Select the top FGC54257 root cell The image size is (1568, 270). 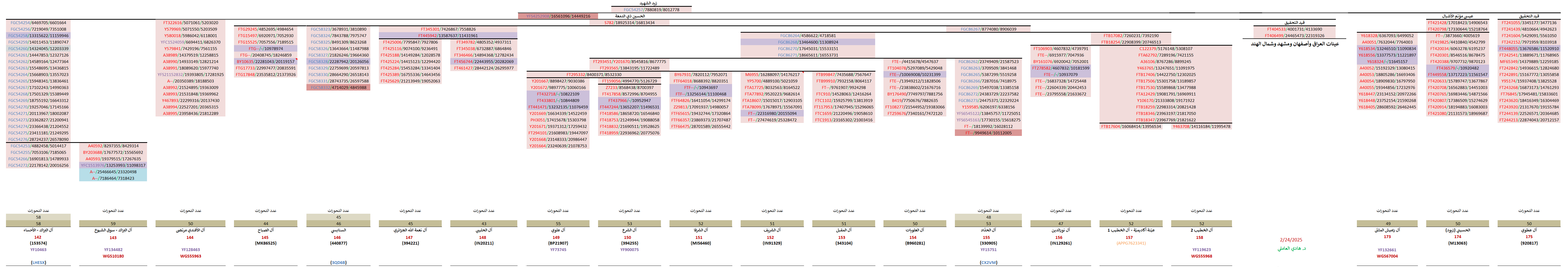point(651,10)
